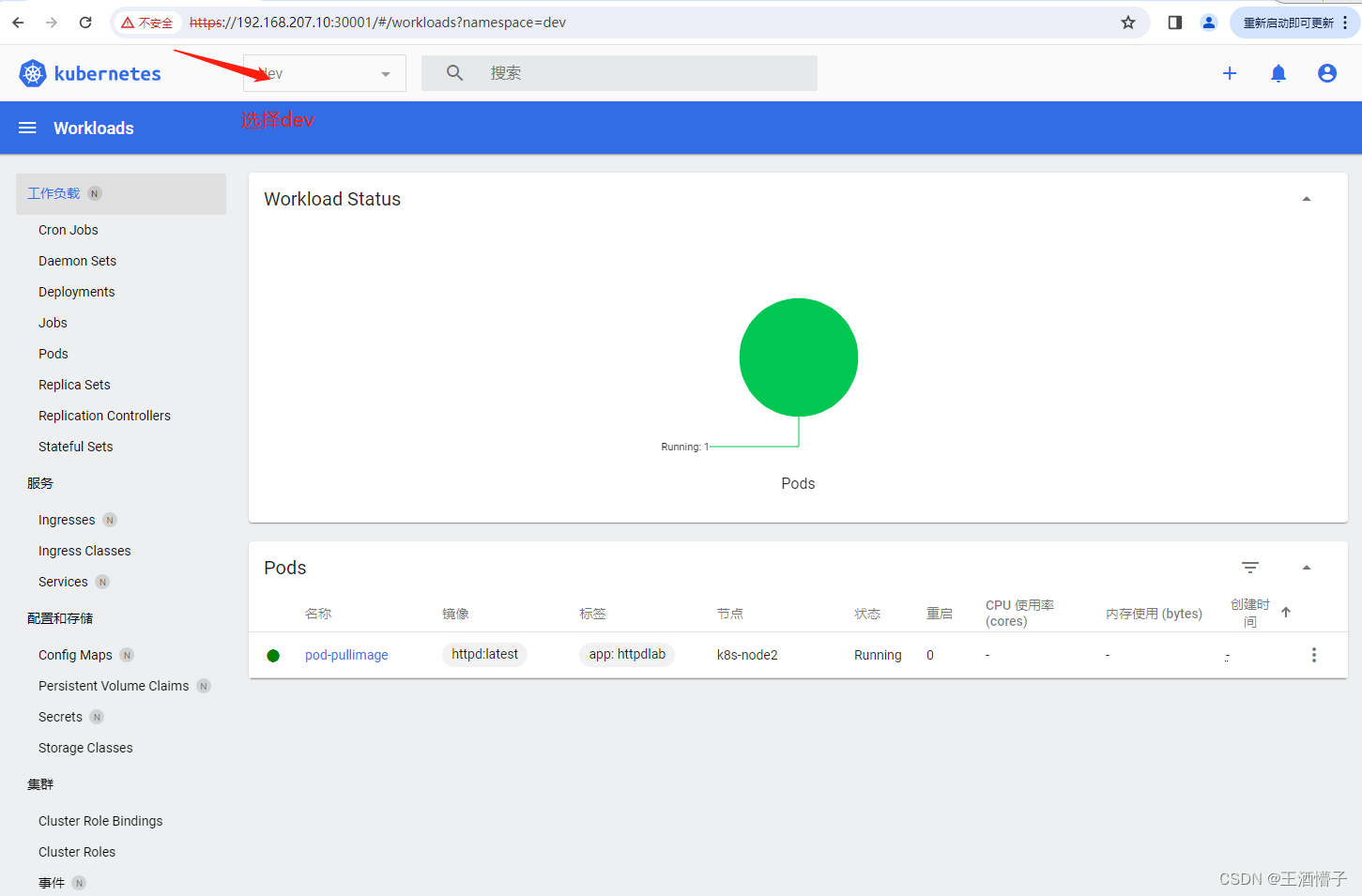Open the 服务 section heading
This screenshot has width=1362, height=896.
point(40,483)
